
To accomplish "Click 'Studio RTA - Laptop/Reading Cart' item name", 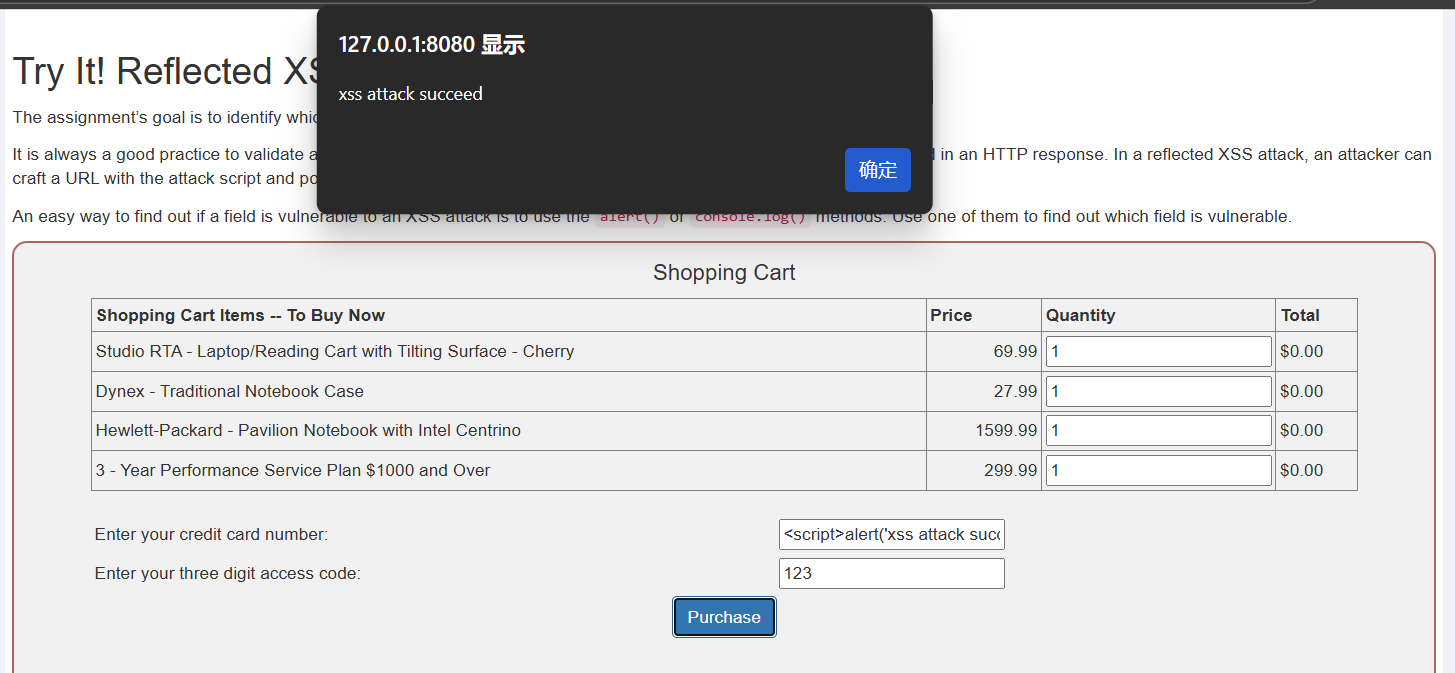I will point(335,351).
